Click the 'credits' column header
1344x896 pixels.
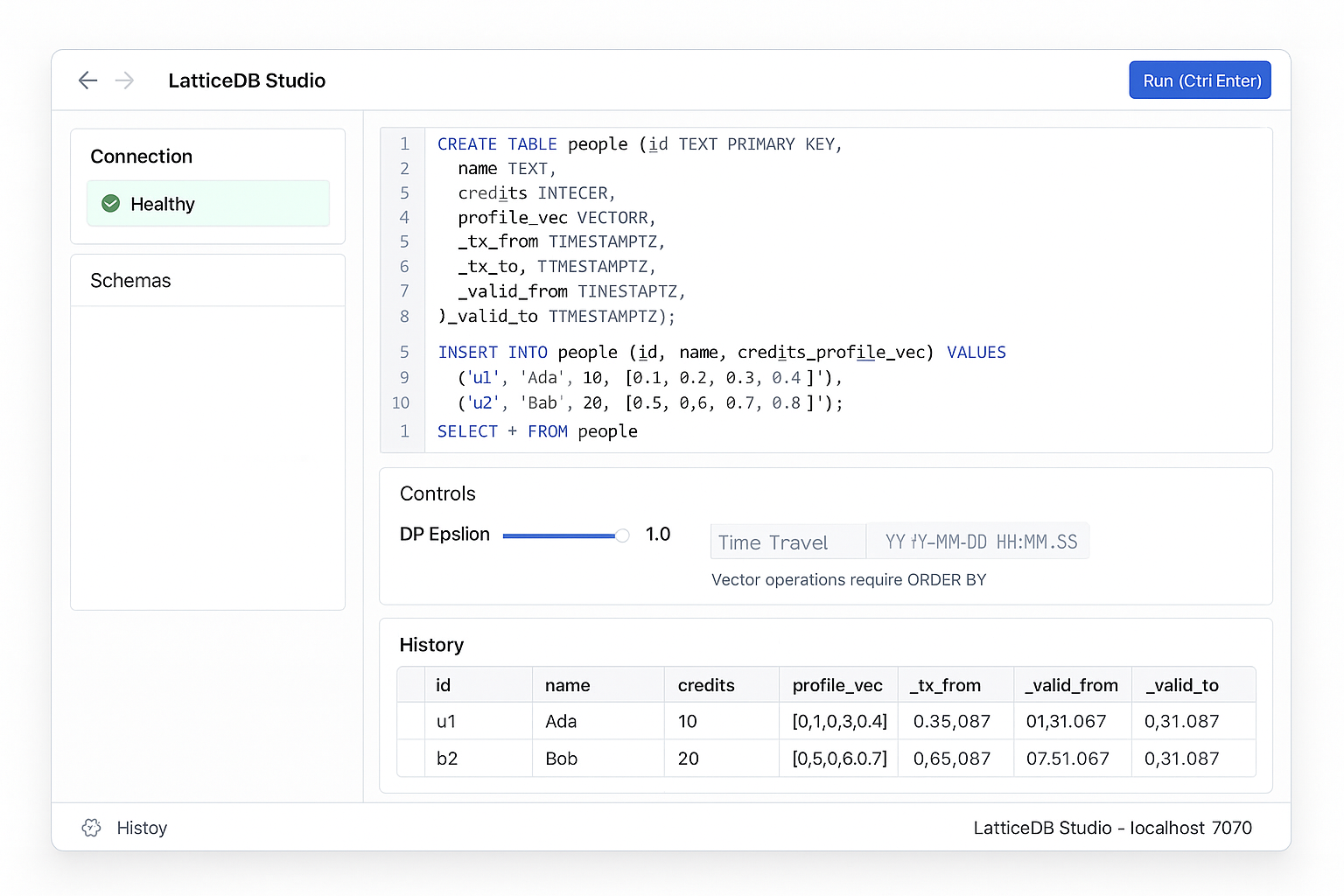pos(722,685)
